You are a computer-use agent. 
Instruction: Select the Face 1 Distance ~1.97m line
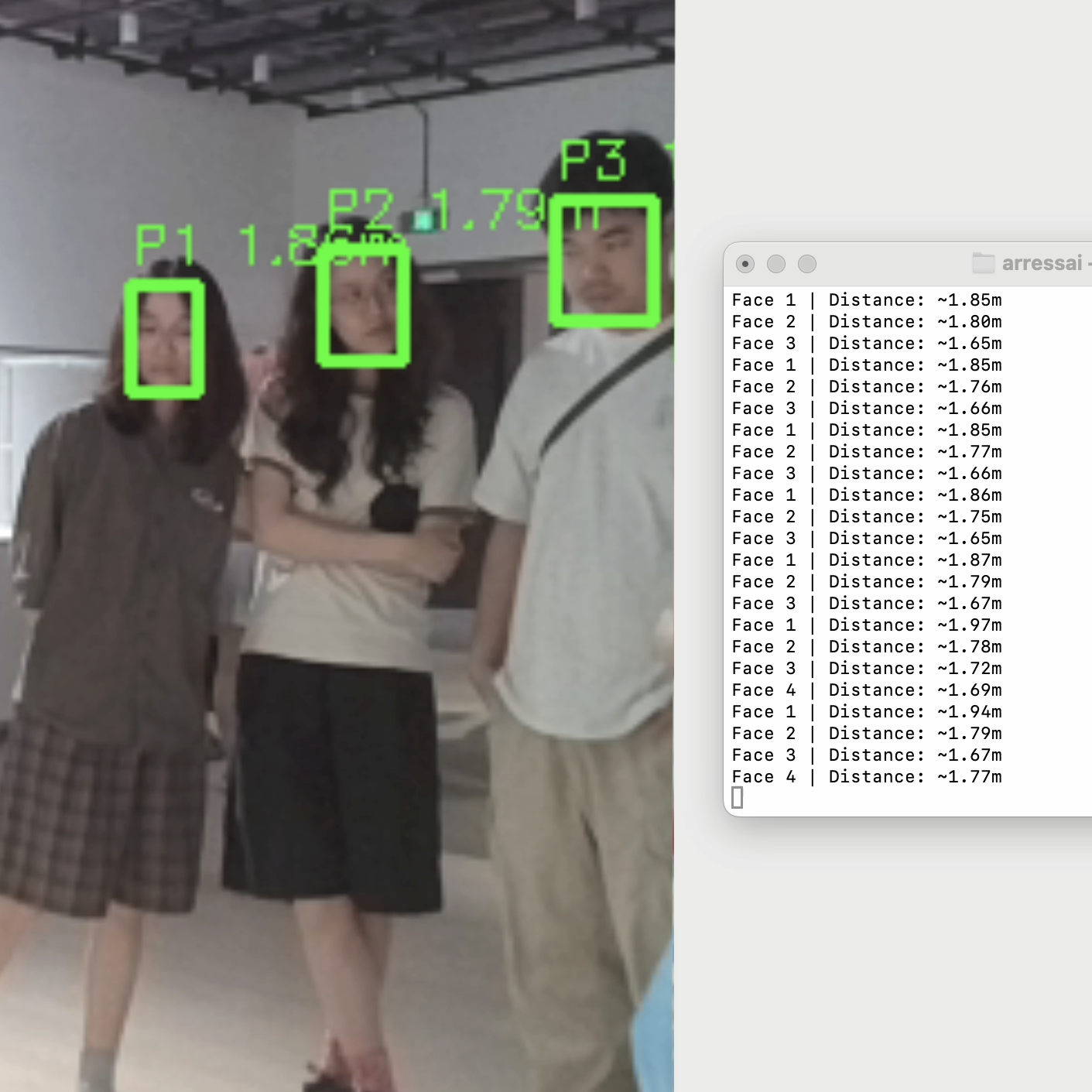(867, 625)
